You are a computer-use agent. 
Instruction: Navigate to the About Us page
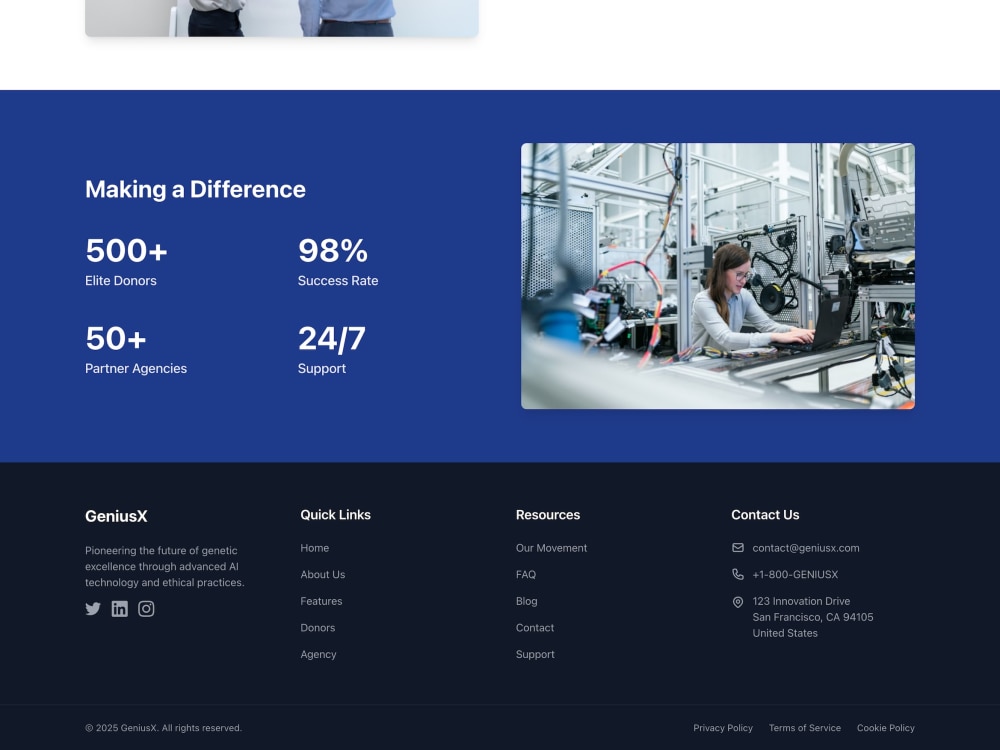[322, 574]
